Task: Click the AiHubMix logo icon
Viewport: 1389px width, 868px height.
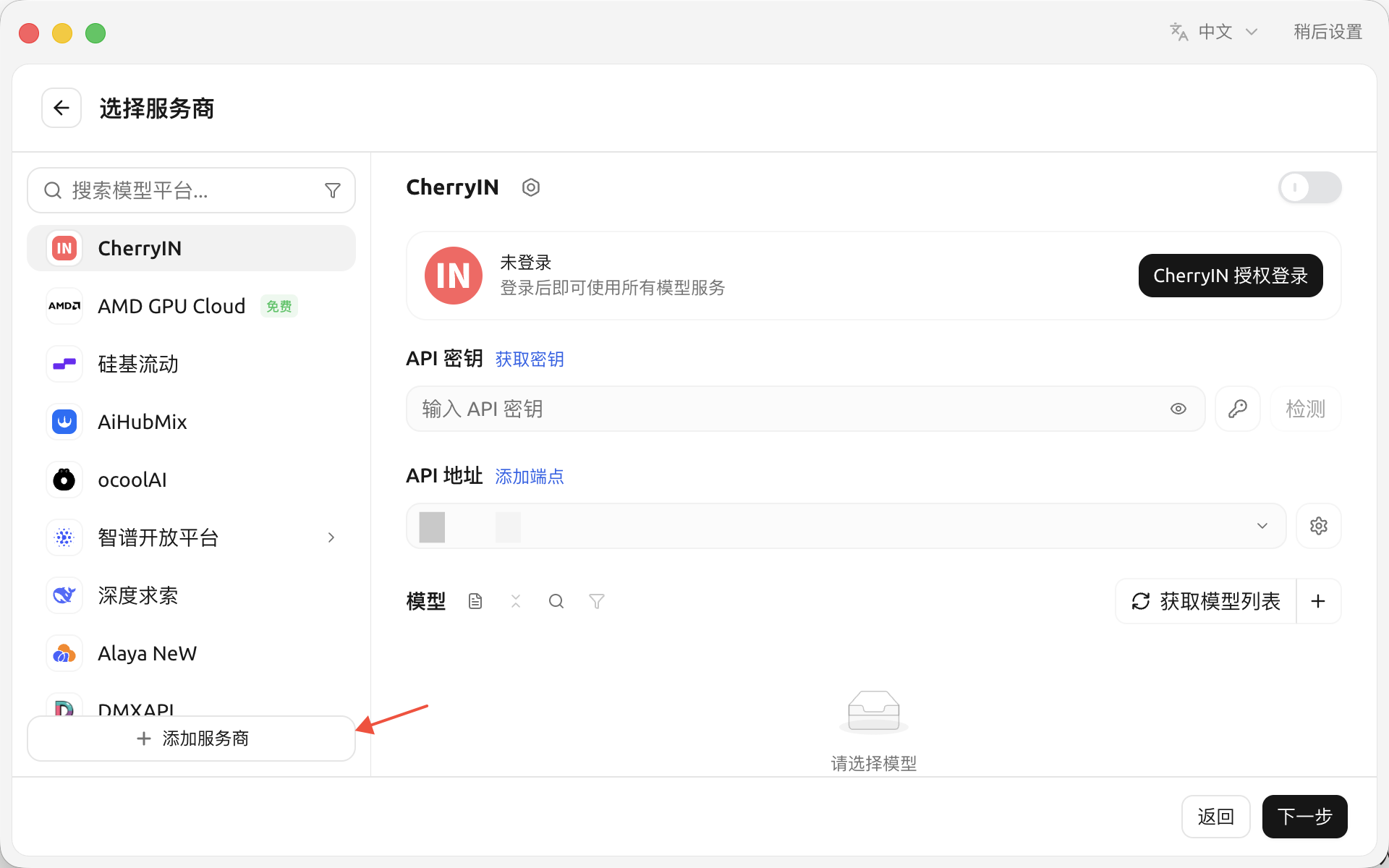Action: [64, 422]
